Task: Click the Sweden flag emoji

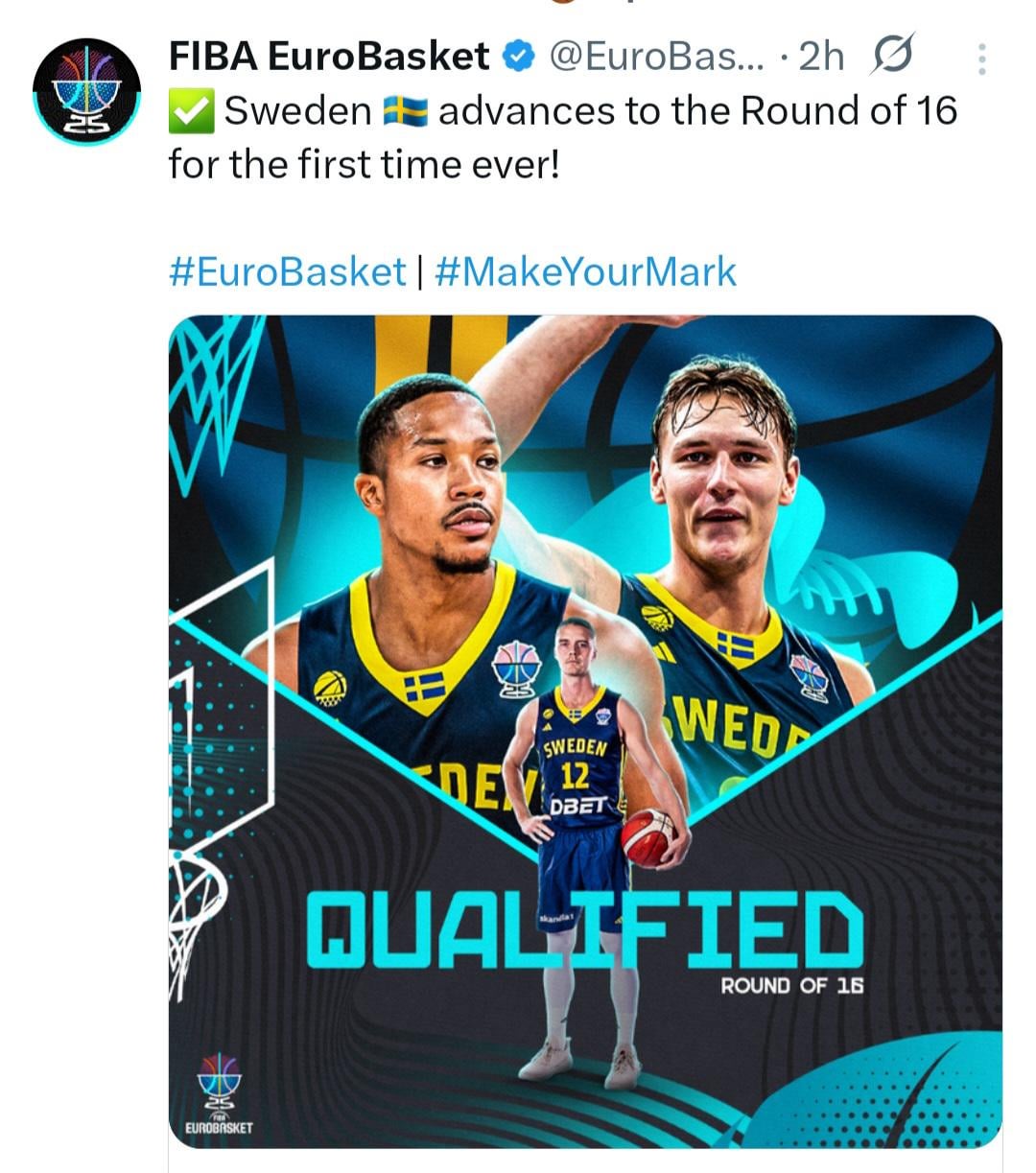Action: pos(405,112)
